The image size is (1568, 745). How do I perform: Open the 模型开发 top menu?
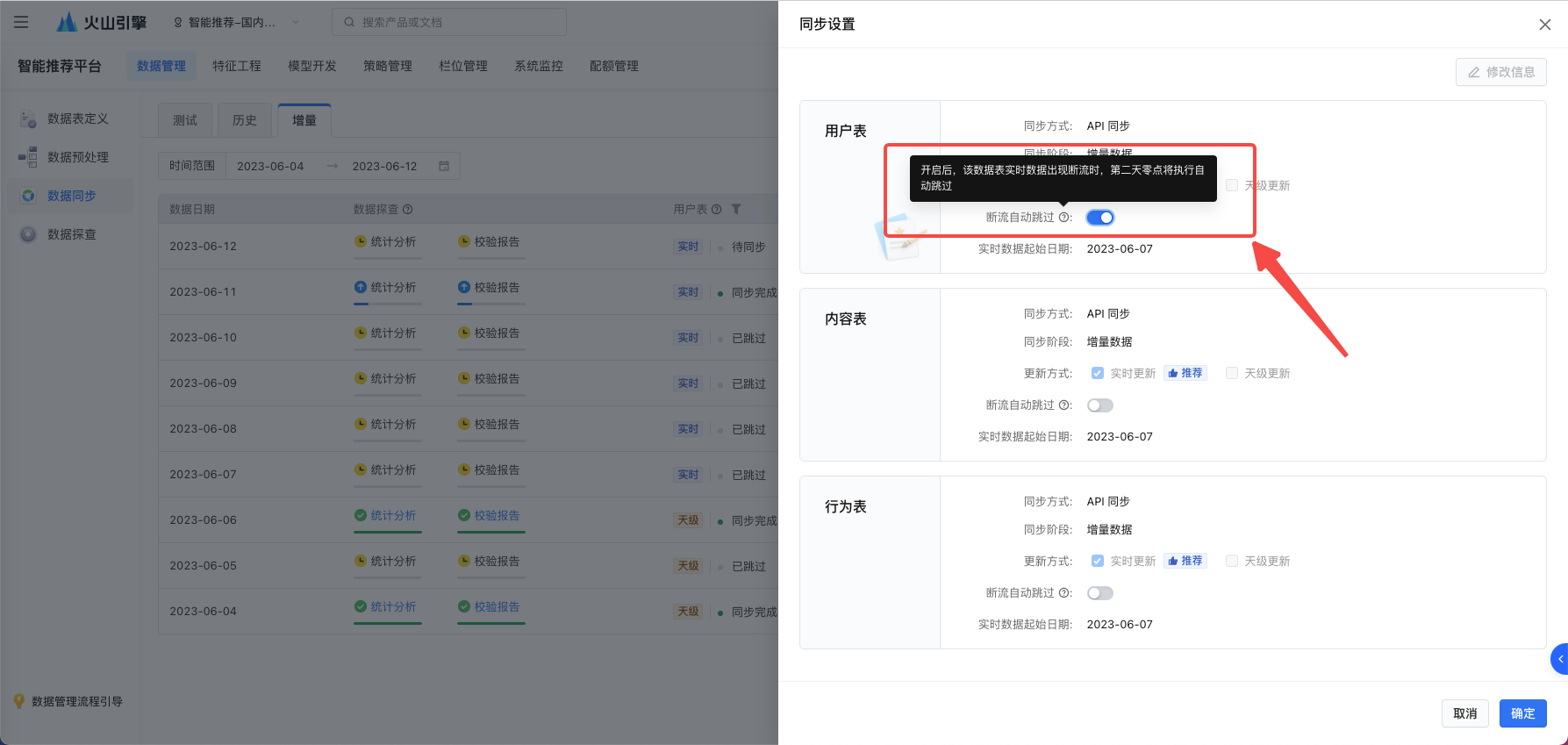click(312, 66)
